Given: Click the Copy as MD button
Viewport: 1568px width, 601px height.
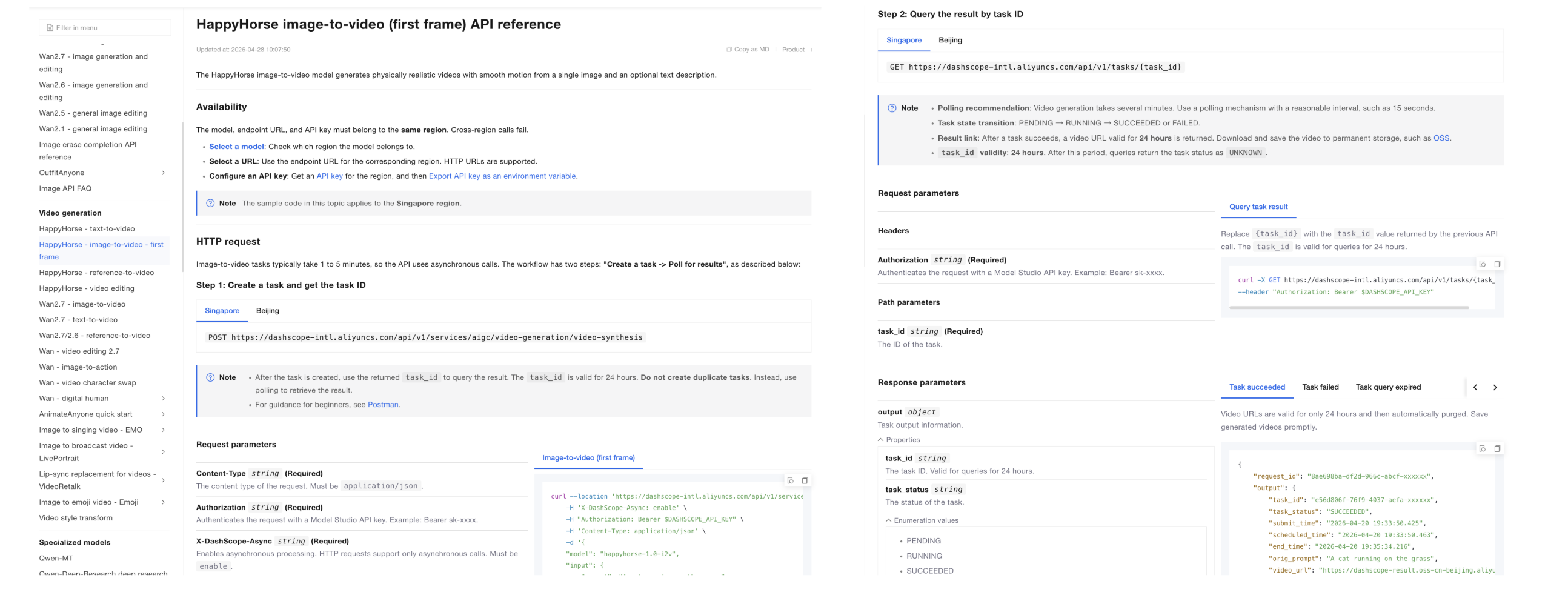Looking at the screenshot, I should pyautogui.click(x=748, y=50).
